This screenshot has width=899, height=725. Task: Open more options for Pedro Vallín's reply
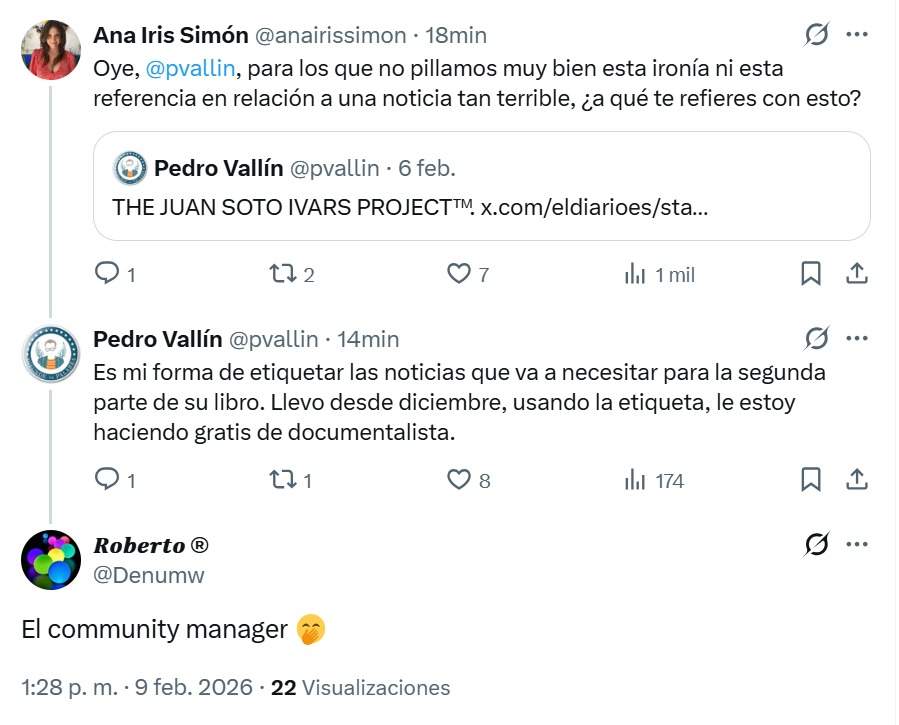(x=857, y=339)
